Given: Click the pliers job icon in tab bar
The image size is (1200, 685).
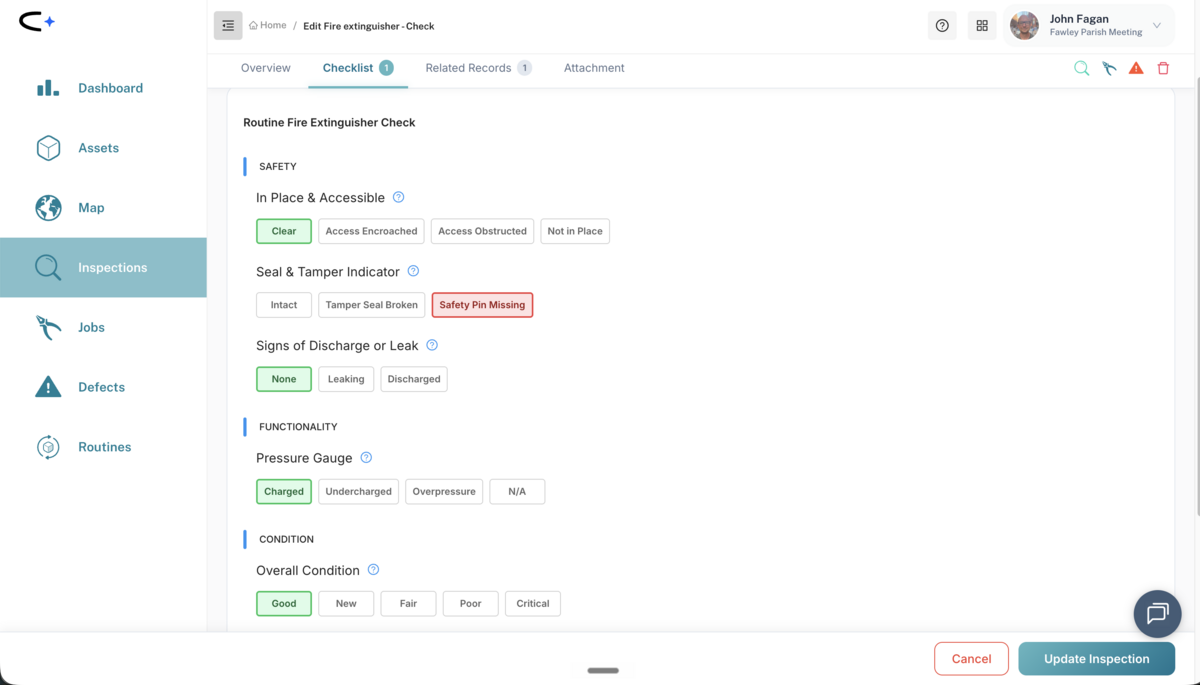Looking at the screenshot, I should 1109,68.
